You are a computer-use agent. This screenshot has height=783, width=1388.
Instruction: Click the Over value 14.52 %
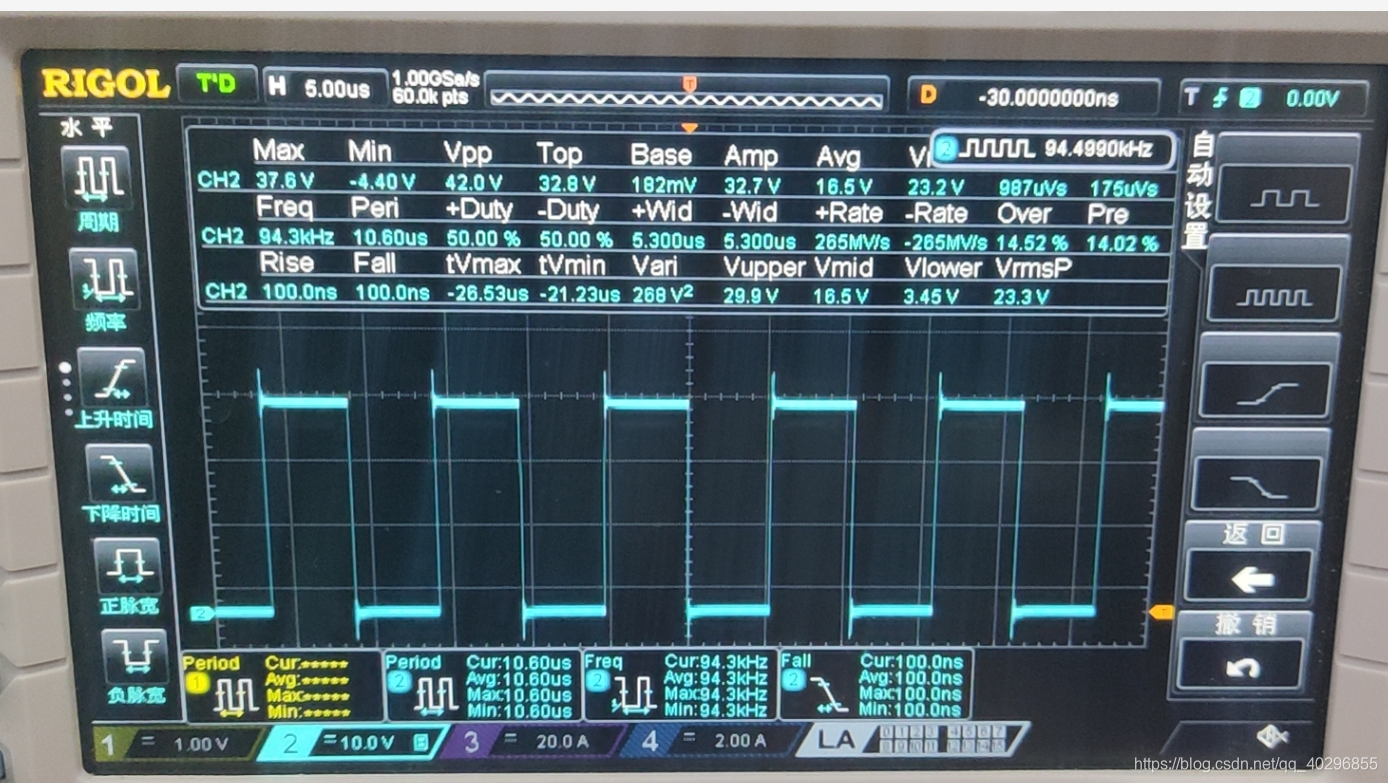coord(1033,243)
